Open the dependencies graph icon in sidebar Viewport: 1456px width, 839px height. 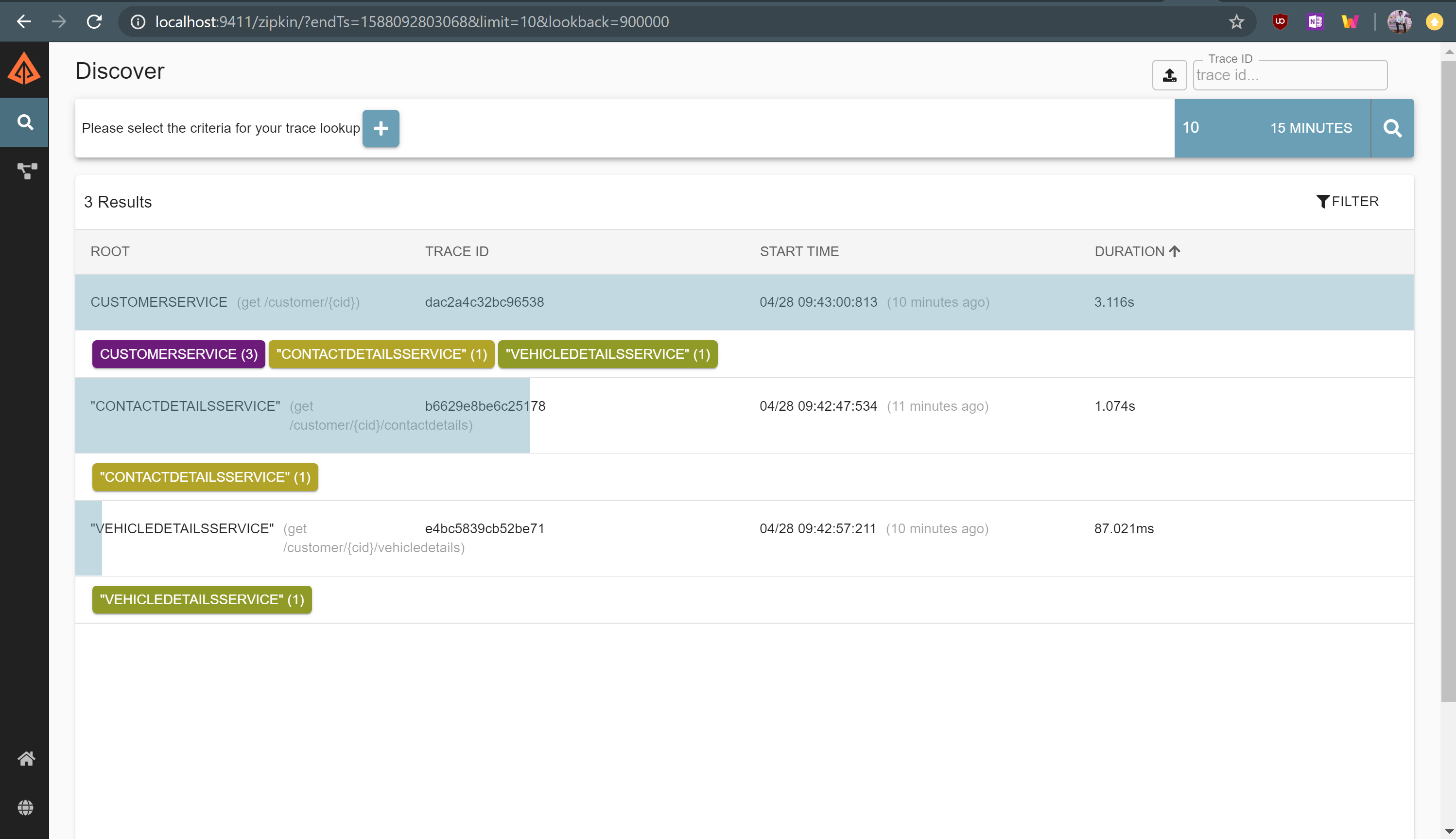coord(26,170)
